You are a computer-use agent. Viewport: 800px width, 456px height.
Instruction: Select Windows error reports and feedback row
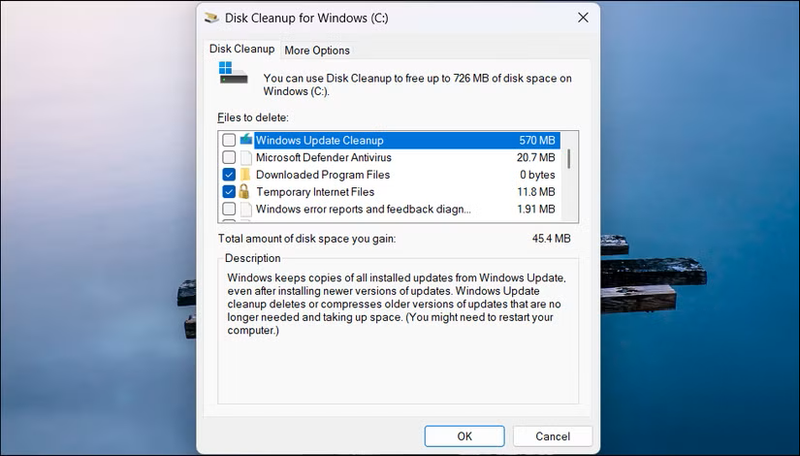pos(363,209)
